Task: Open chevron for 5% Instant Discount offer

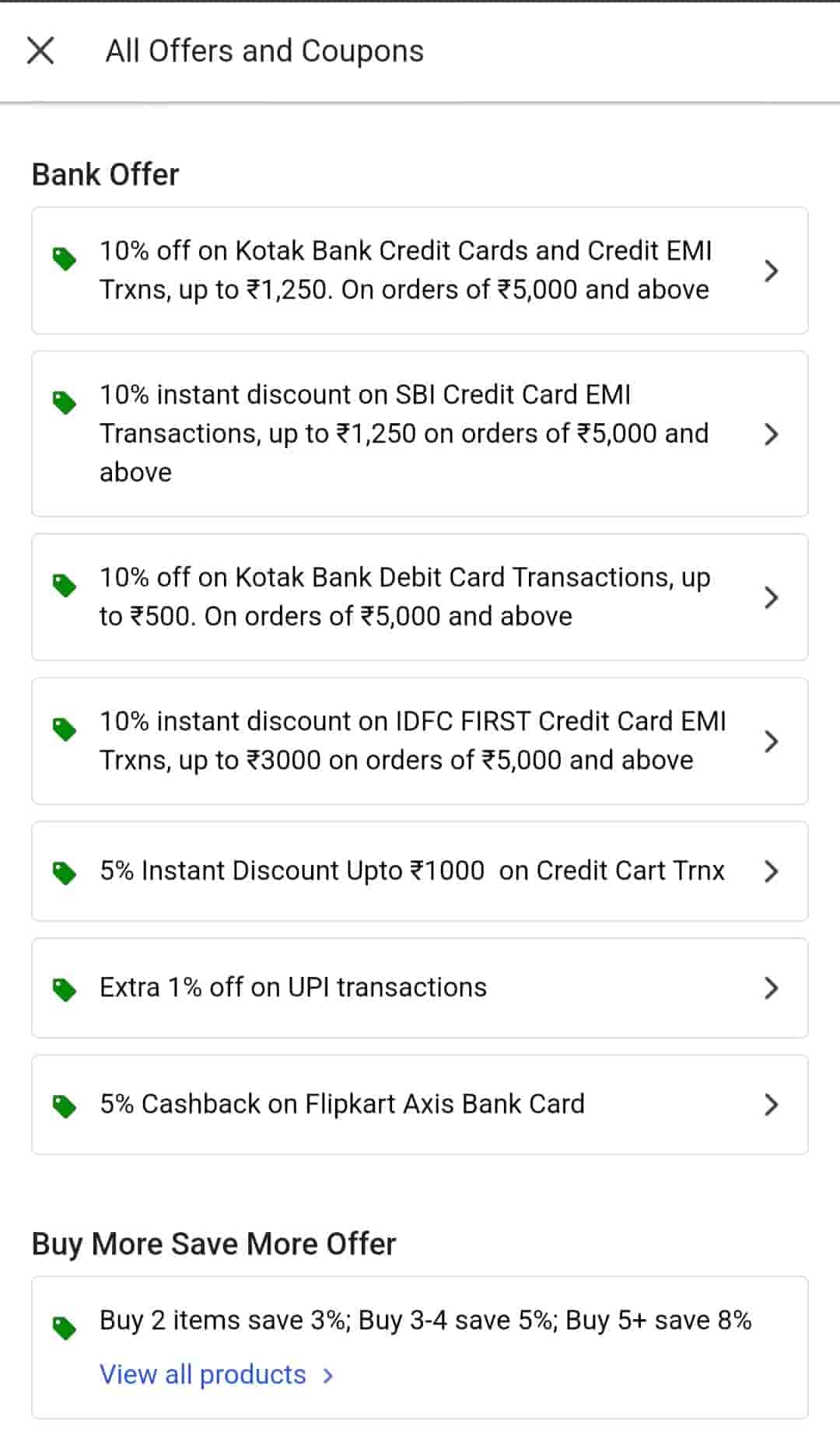Action: (x=771, y=871)
